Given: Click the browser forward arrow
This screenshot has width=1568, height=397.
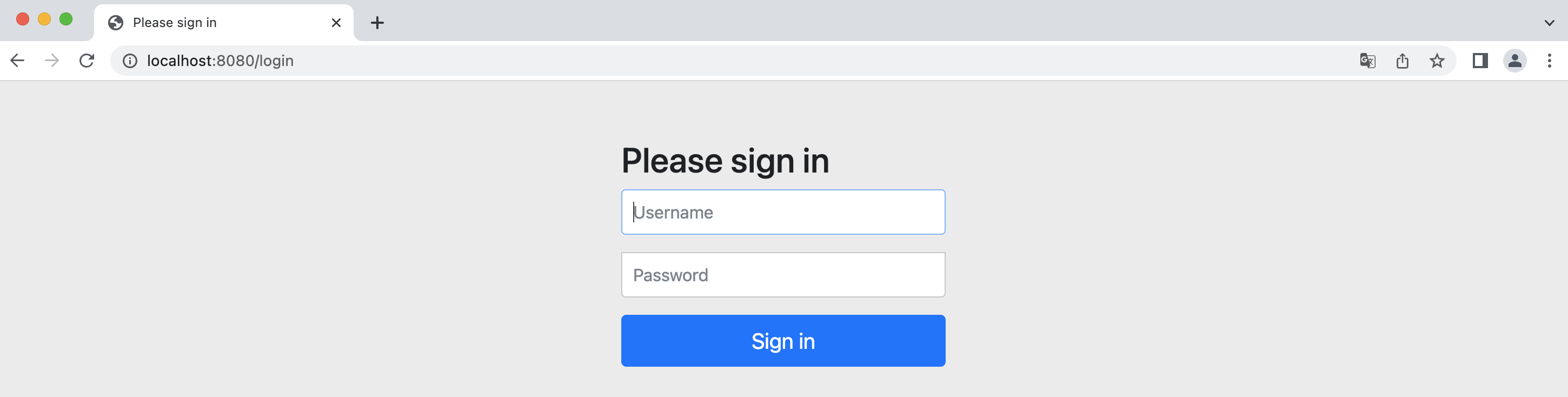Looking at the screenshot, I should click(x=52, y=60).
